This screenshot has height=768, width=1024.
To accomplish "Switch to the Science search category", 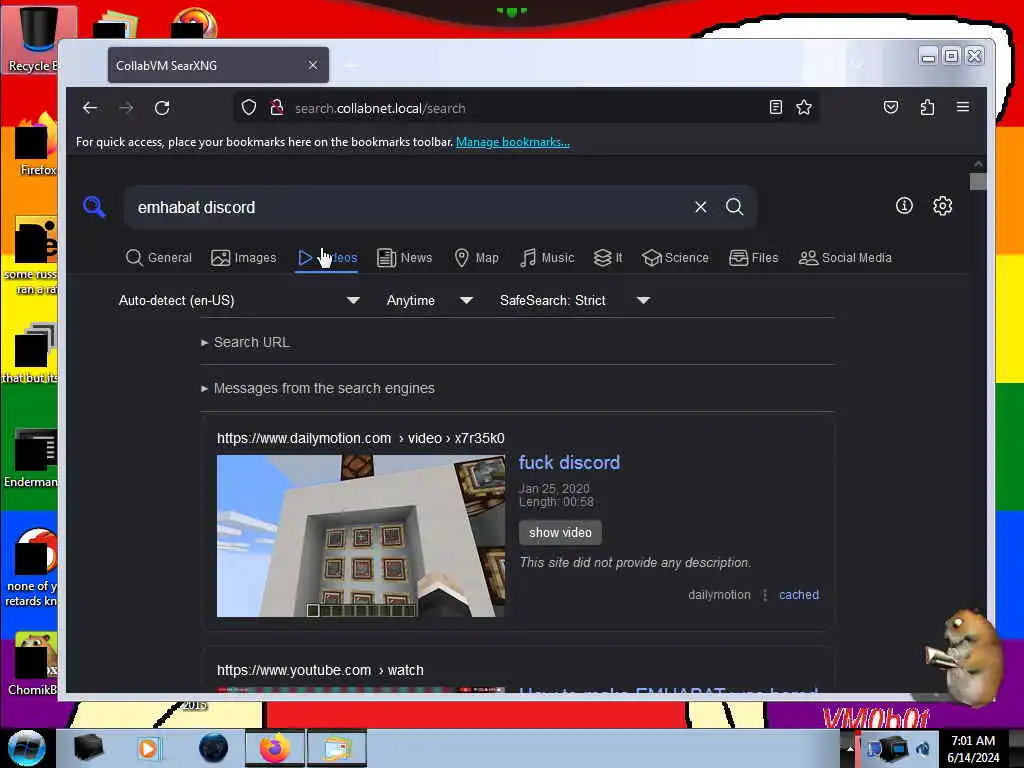I will 675,258.
